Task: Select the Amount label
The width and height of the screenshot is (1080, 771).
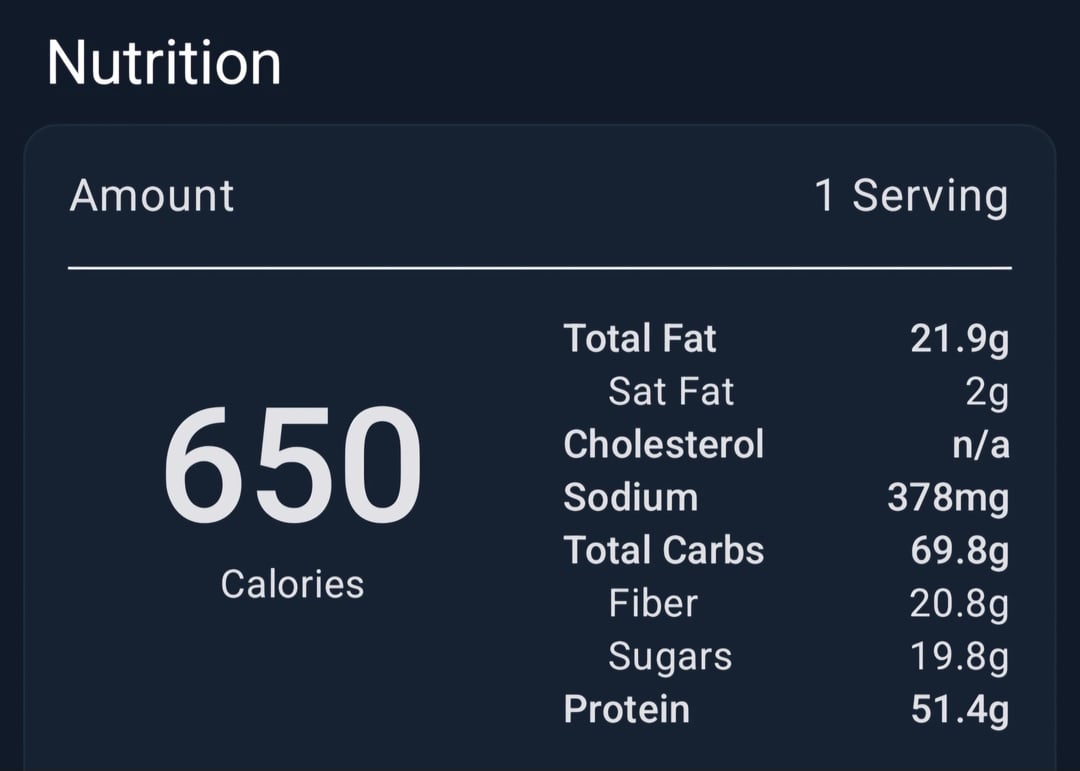Action: click(152, 195)
